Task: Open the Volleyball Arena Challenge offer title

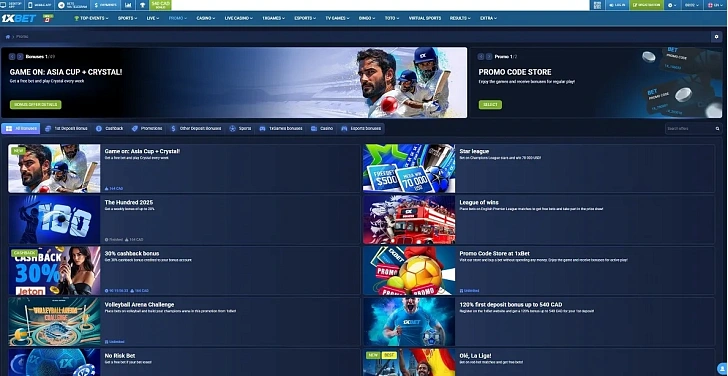Action: [x=139, y=305]
